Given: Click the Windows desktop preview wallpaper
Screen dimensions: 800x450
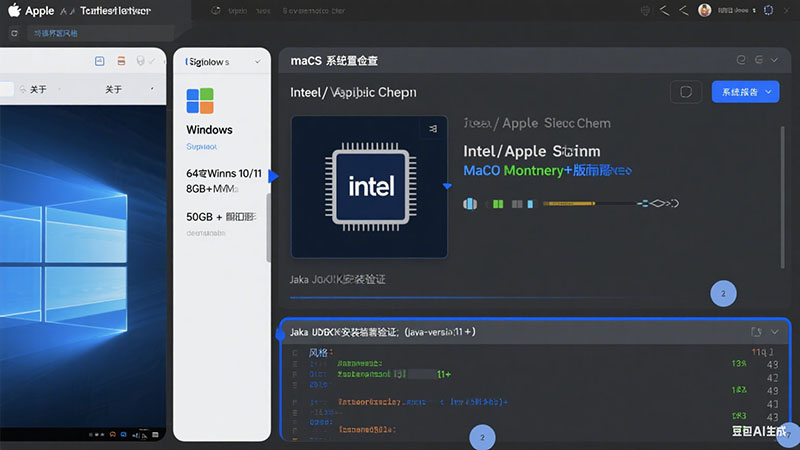Looking at the screenshot, I should (x=83, y=265).
